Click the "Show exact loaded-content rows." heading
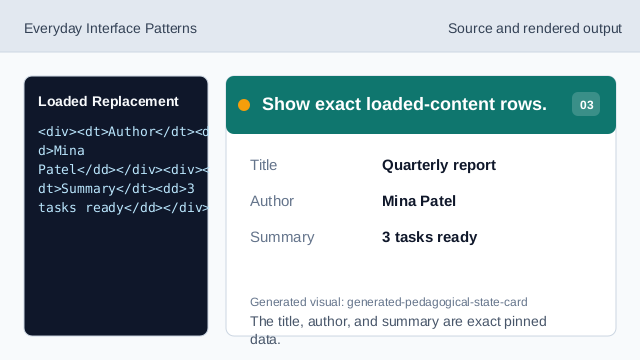 (404, 104)
